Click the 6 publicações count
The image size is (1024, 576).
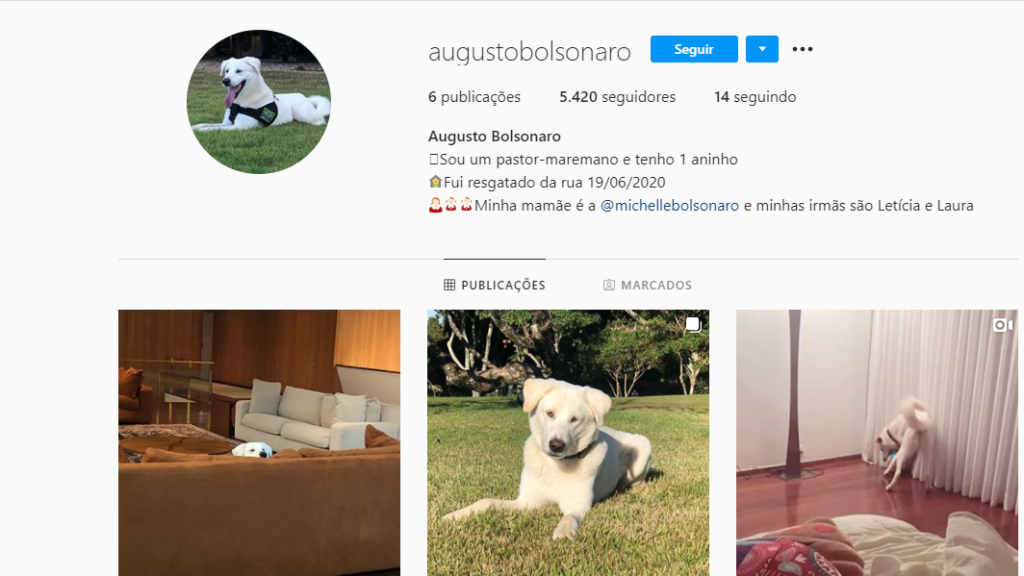click(474, 97)
